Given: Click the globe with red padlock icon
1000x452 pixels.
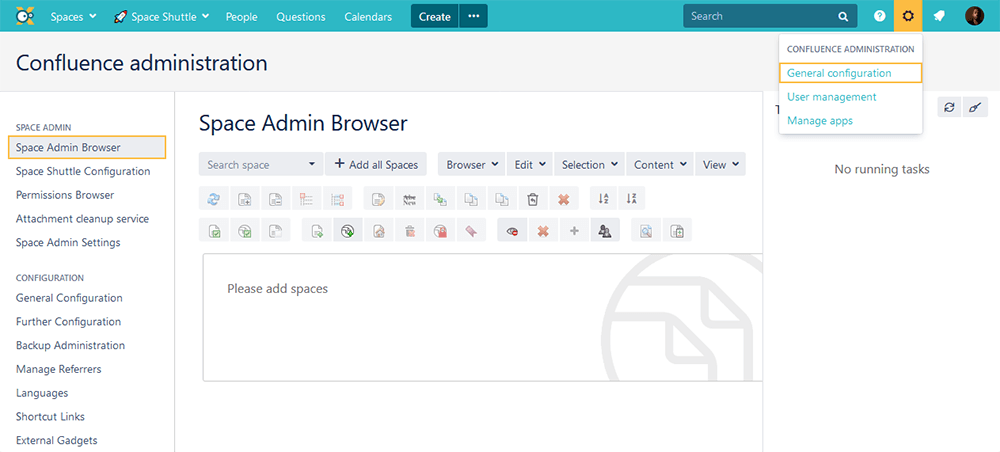Looking at the screenshot, I should point(441,230).
